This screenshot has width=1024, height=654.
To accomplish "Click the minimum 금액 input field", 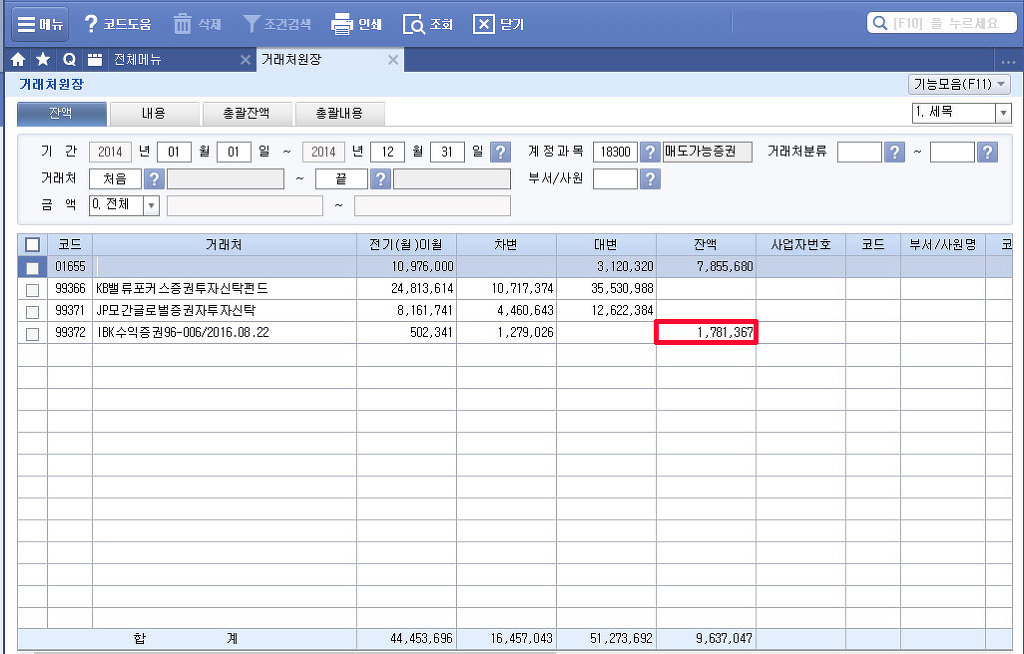I will (x=245, y=205).
